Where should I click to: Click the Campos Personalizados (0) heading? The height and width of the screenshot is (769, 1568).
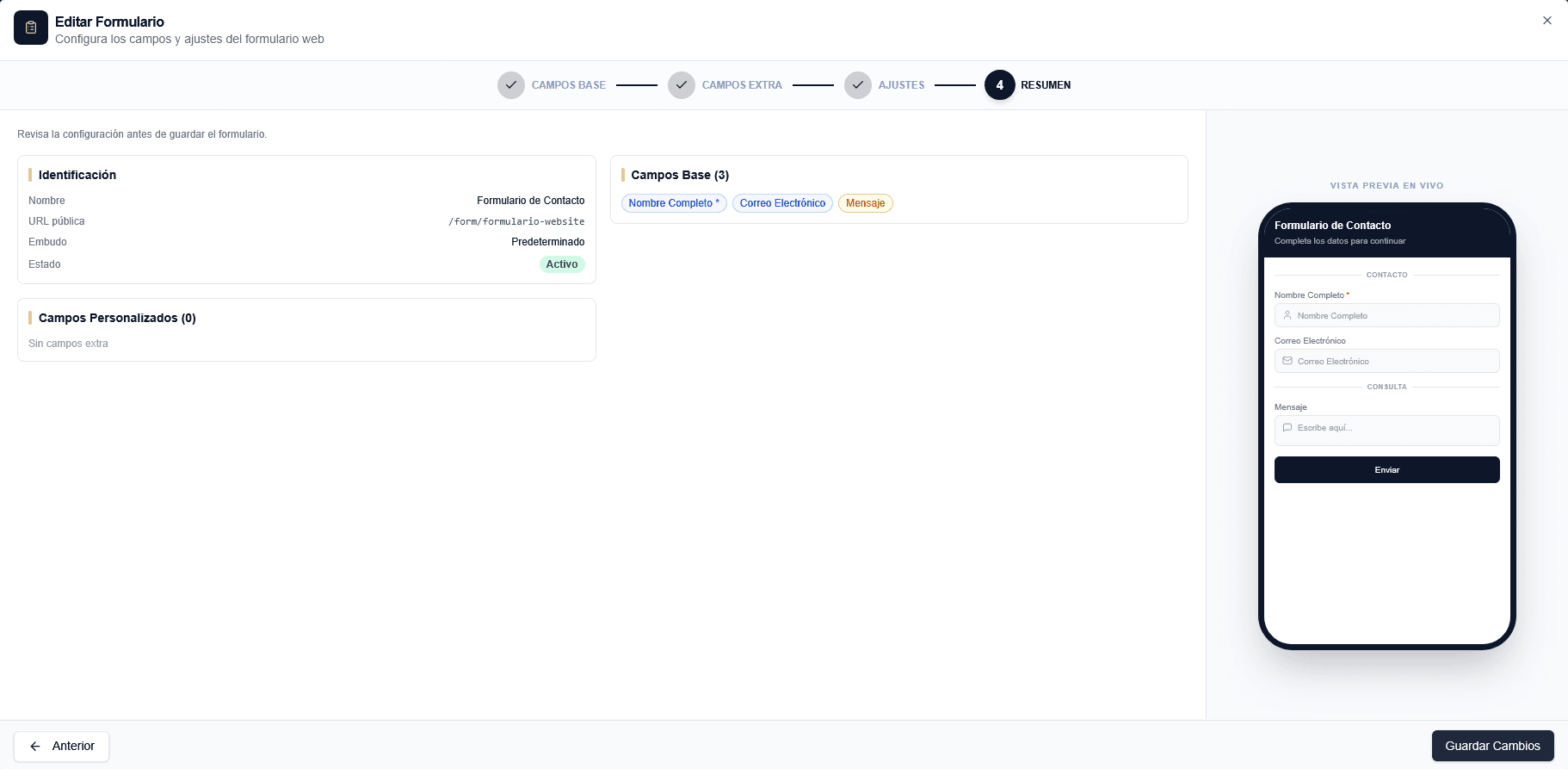point(117,318)
